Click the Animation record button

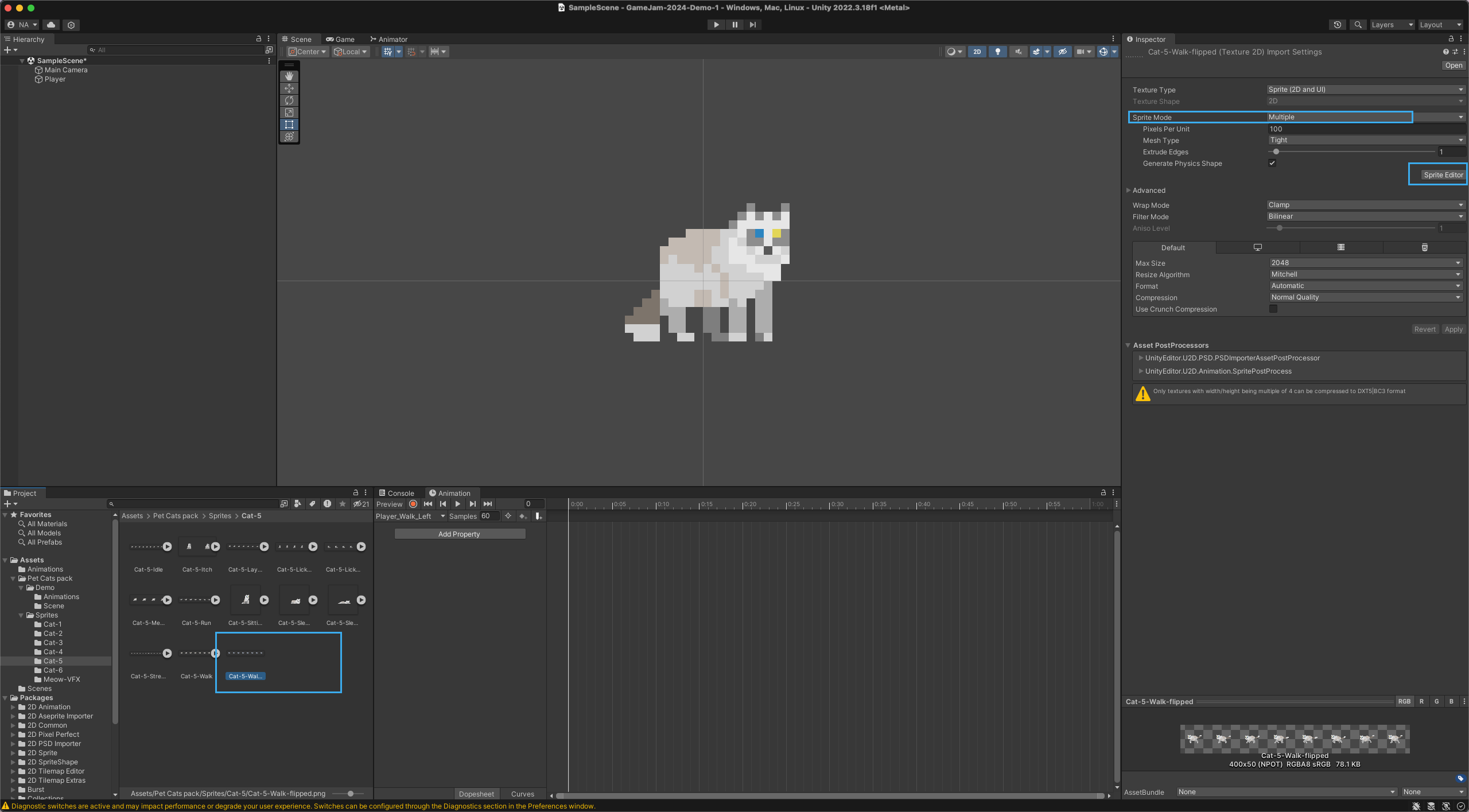pyautogui.click(x=413, y=504)
